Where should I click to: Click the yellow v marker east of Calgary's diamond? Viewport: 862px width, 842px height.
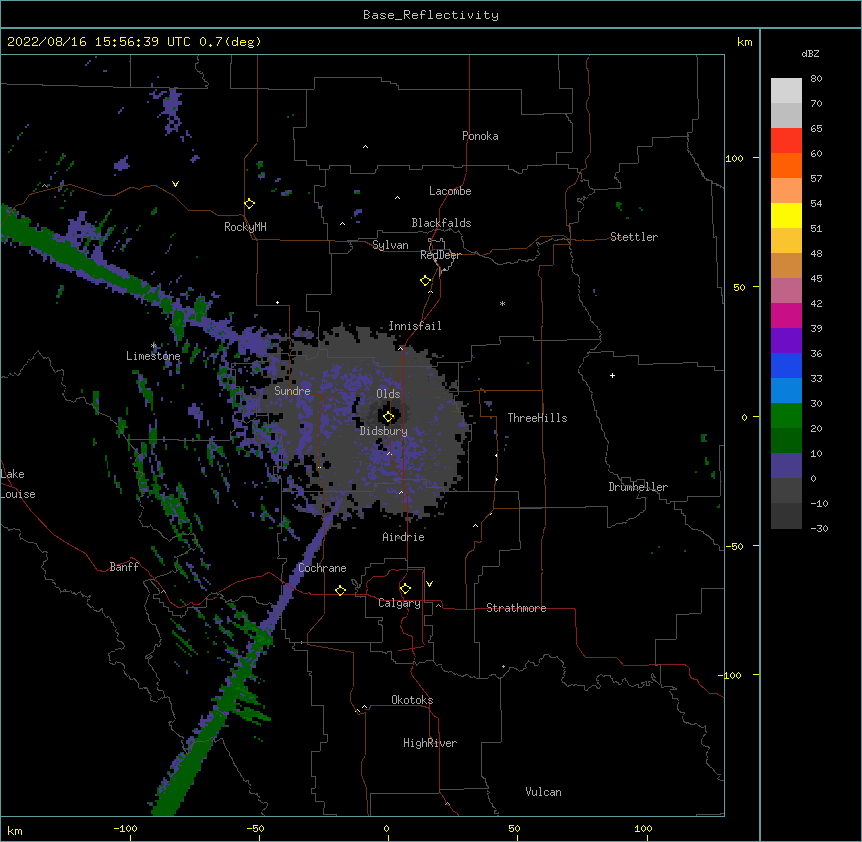[x=429, y=584]
